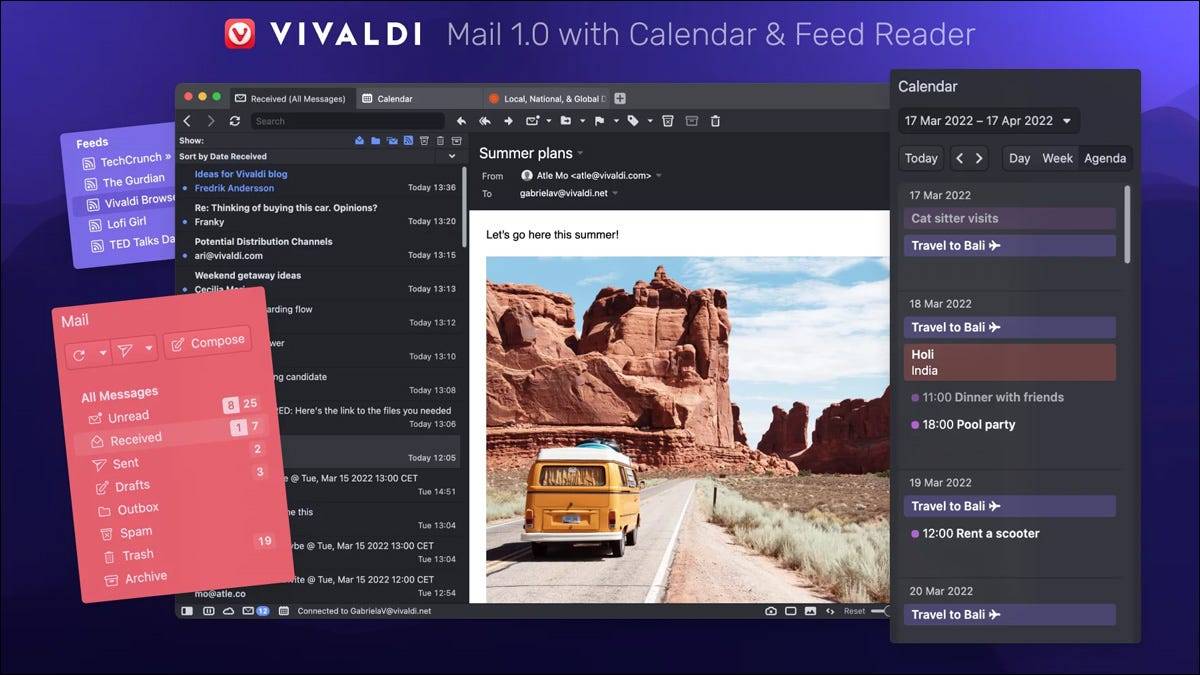Toggle the panels sidebar from the status bar
The image size is (1200, 675).
[x=187, y=609]
